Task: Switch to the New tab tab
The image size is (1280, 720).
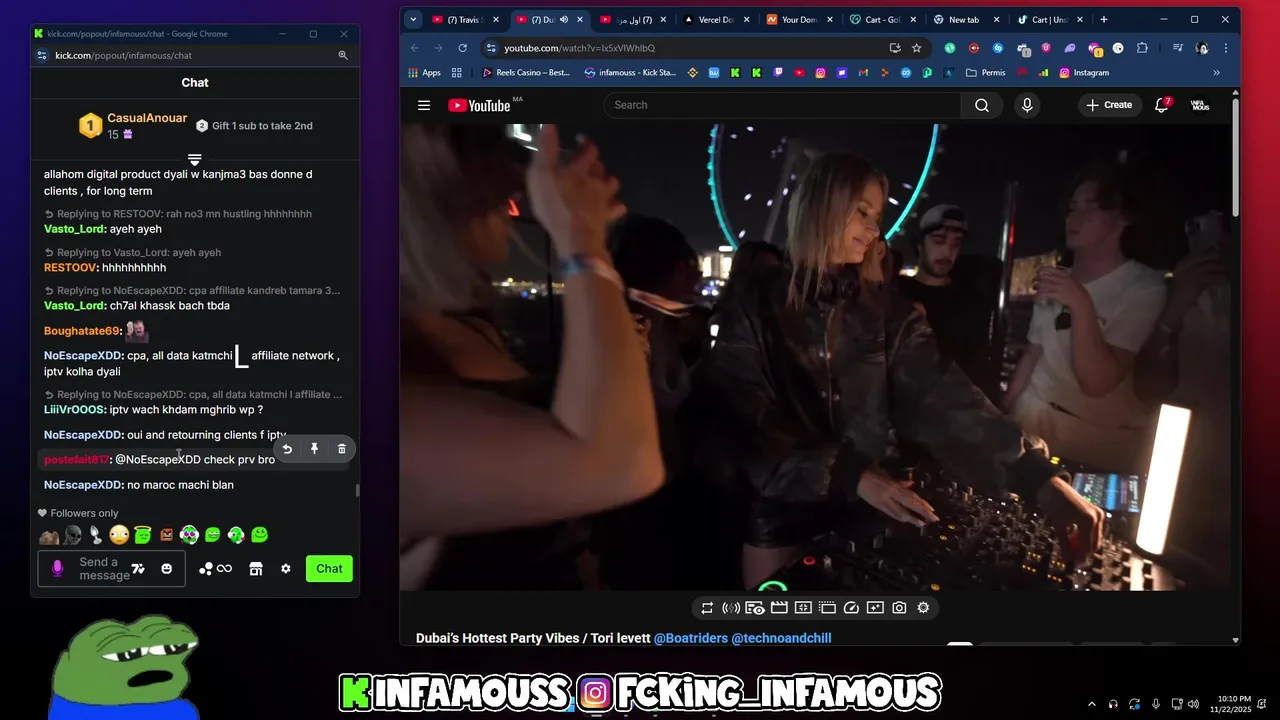Action: pos(965,20)
